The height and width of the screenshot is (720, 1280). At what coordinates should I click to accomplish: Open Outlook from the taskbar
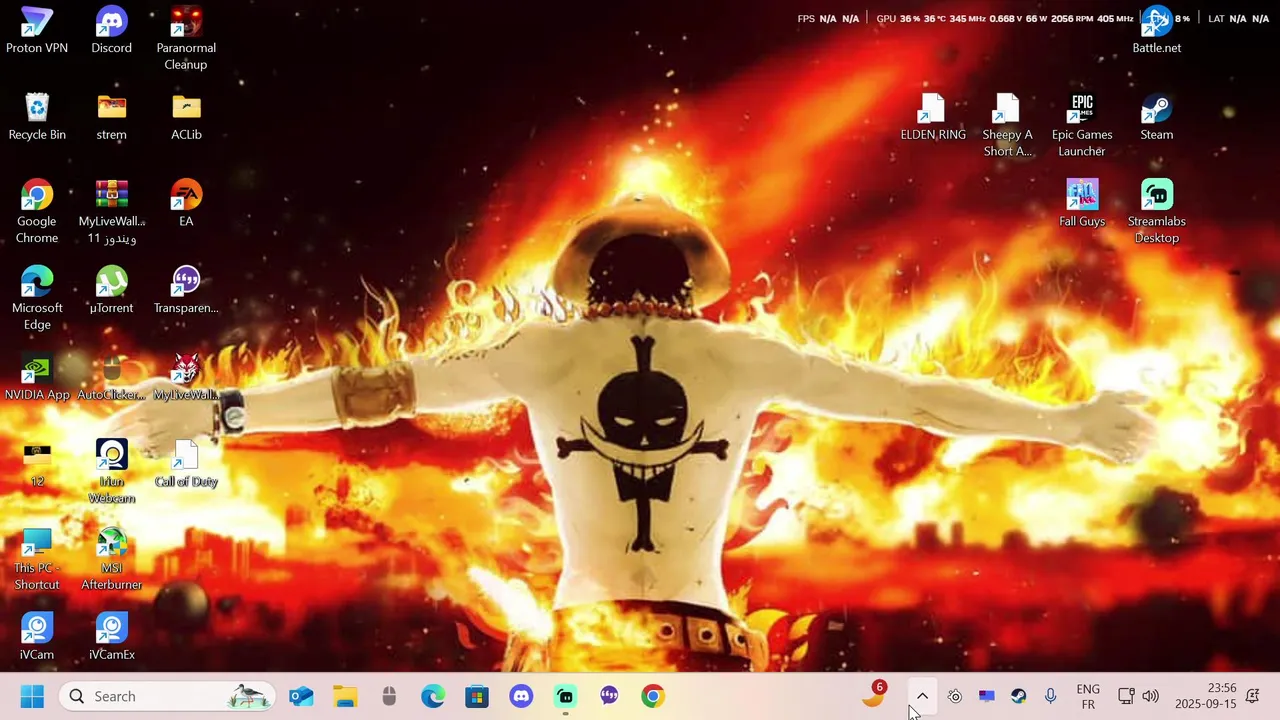tap(301, 696)
